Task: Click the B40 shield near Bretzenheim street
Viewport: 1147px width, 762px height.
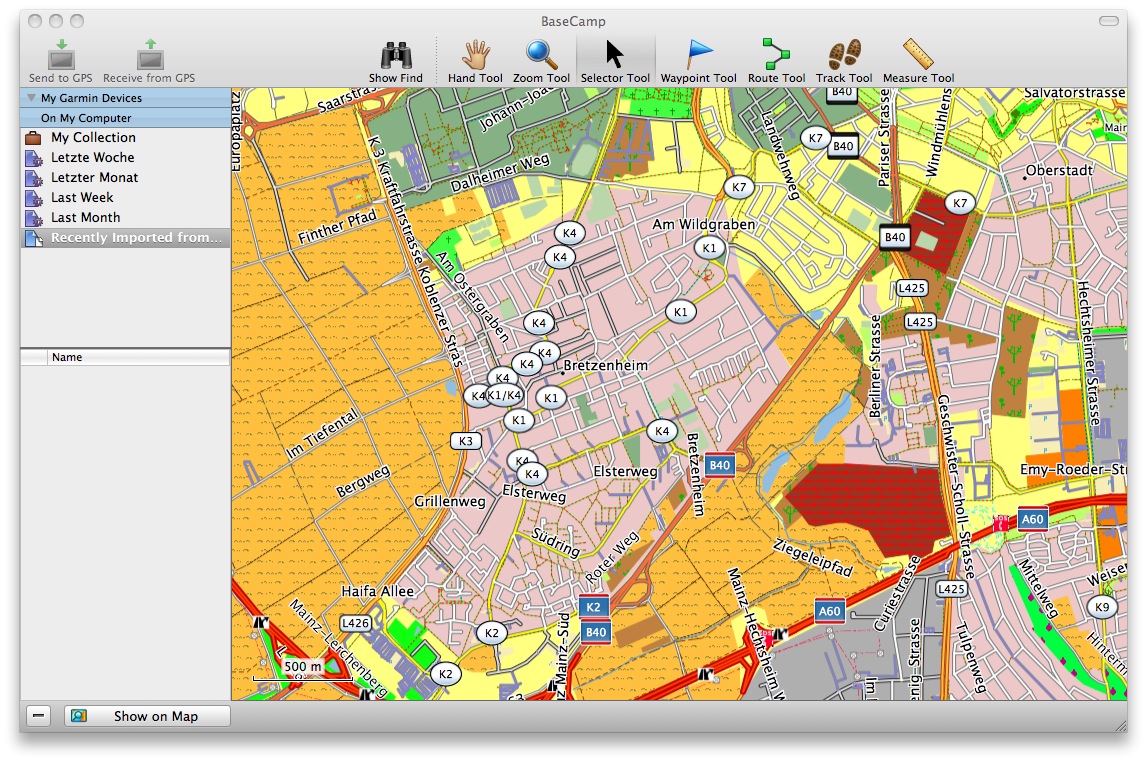Action: coord(719,465)
